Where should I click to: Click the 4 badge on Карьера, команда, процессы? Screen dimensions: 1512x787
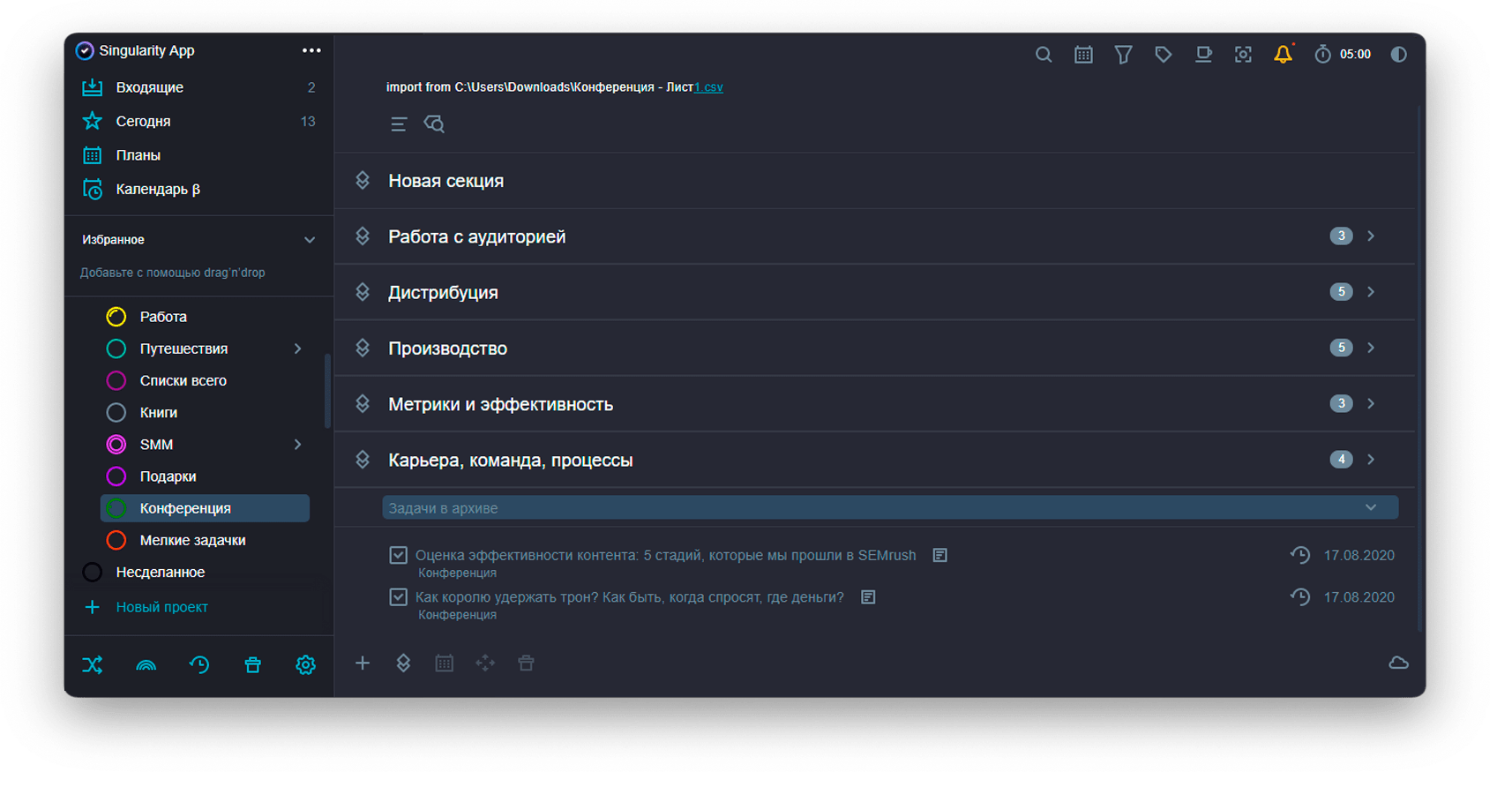click(1341, 460)
